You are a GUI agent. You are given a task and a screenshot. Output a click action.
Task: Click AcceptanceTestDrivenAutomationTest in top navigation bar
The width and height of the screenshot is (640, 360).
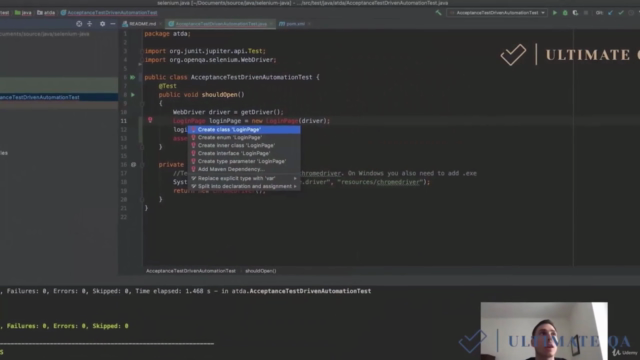pyautogui.click(x=109, y=13)
